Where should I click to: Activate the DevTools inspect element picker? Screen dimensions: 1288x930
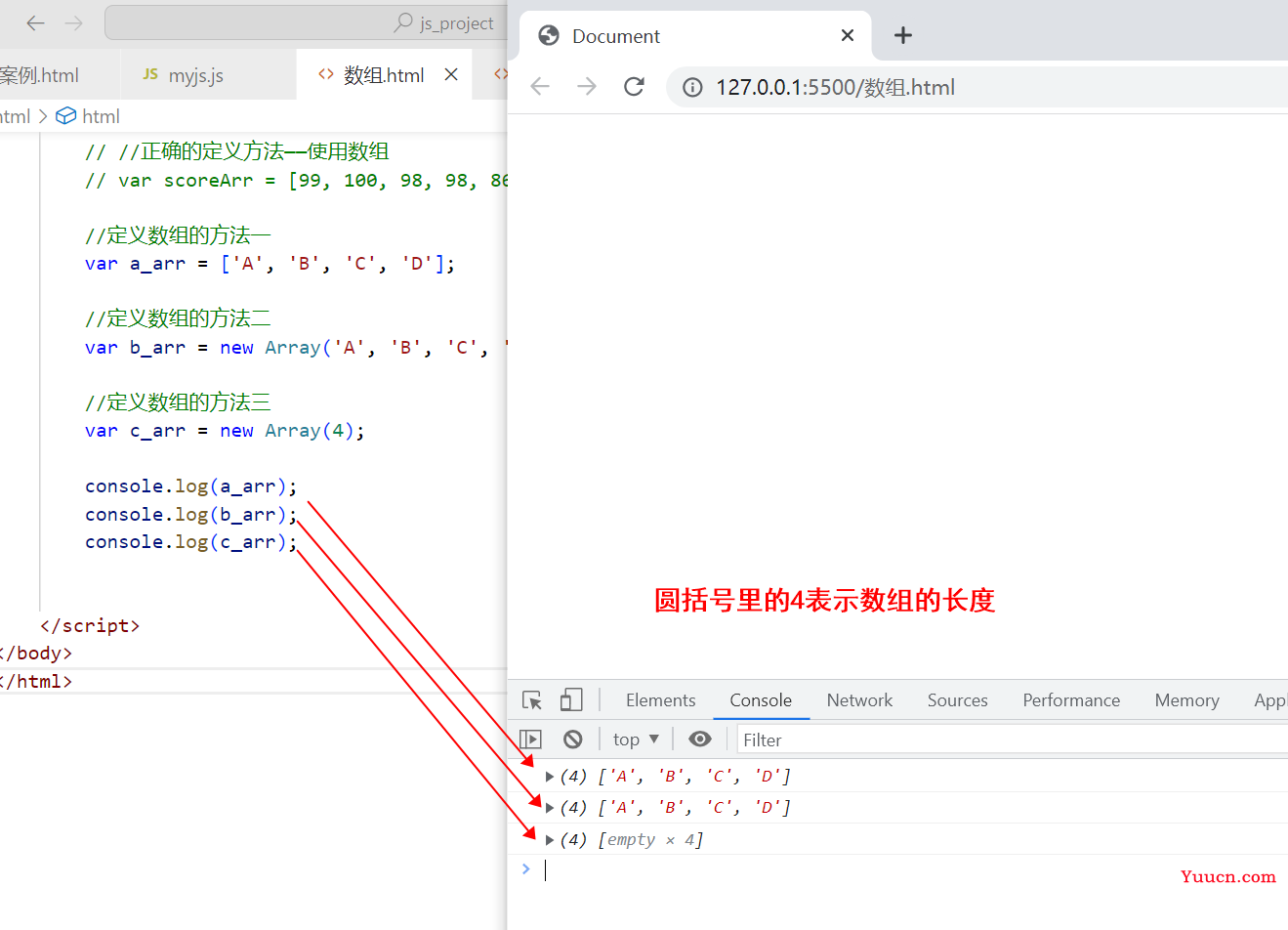[x=532, y=700]
